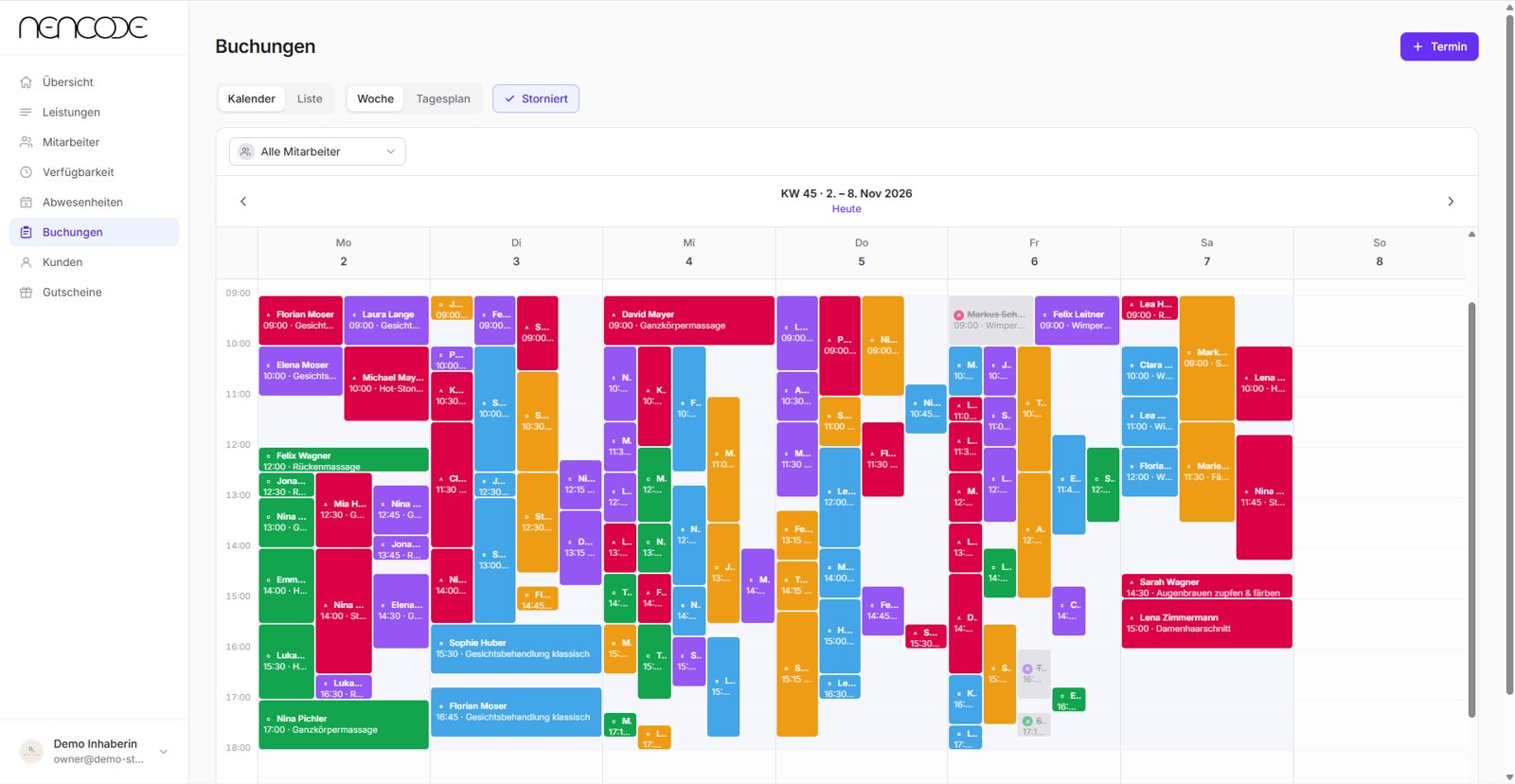The height and width of the screenshot is (784, 1515).
Task: Switch to Liste view
Action: 310,98
